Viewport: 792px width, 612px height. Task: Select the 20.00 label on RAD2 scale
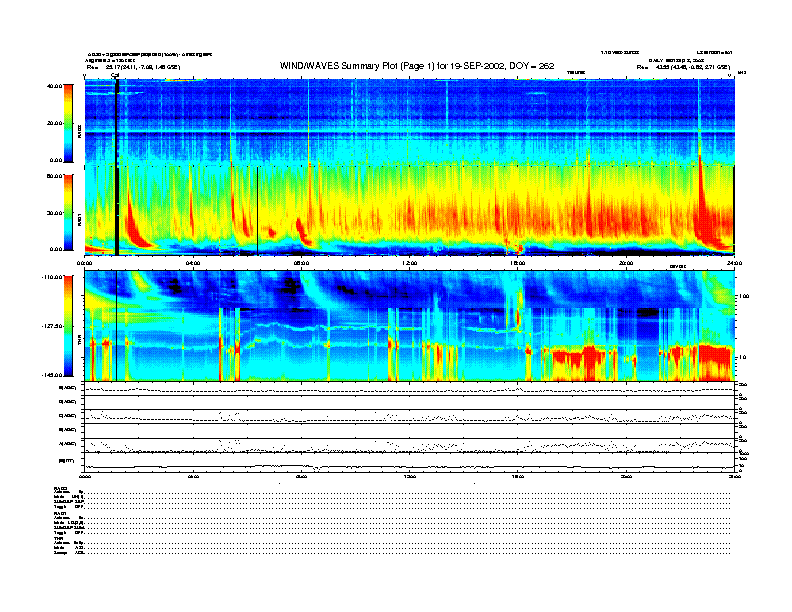point(54,123)
